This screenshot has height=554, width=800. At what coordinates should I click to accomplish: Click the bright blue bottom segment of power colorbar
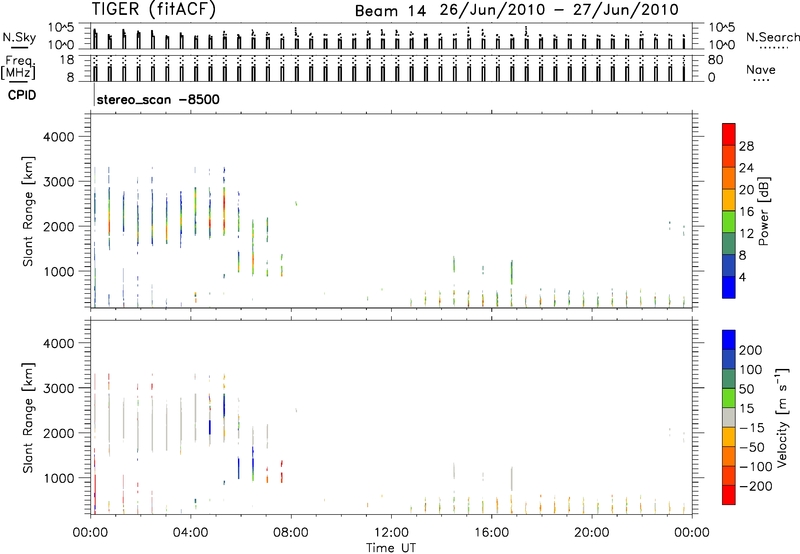point(729,287)
